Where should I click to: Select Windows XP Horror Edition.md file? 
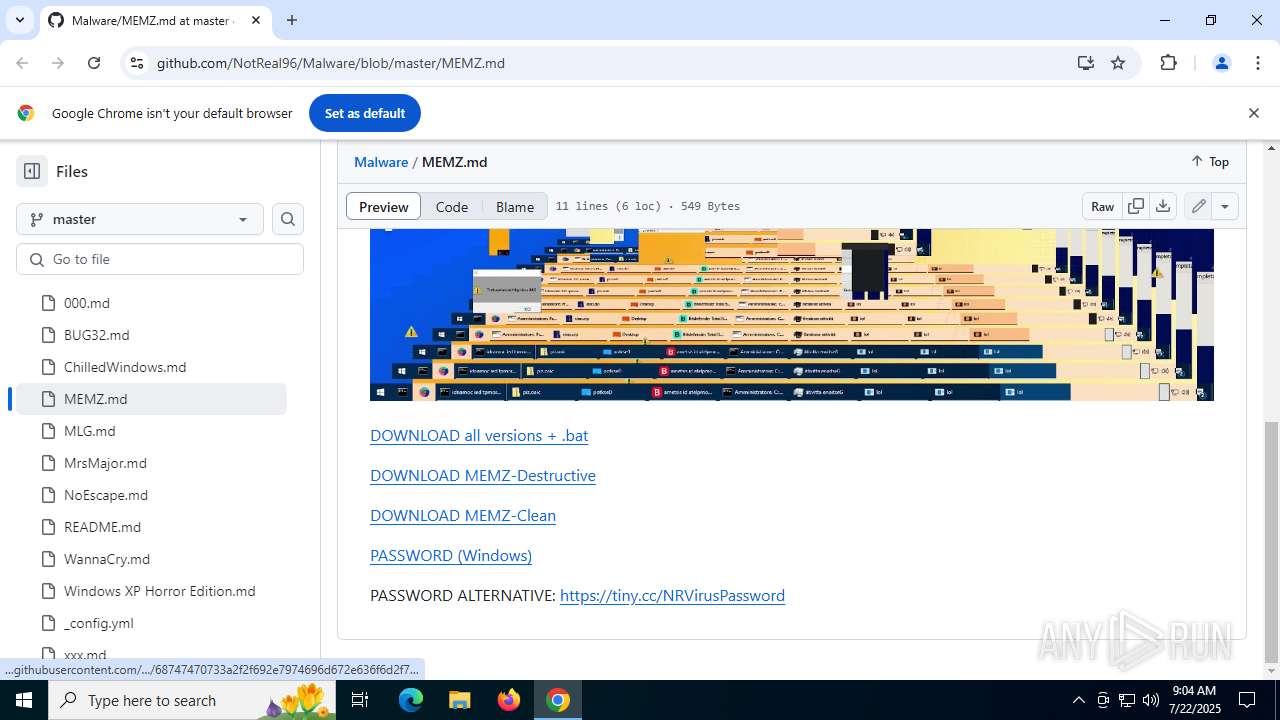pos(152,591)
